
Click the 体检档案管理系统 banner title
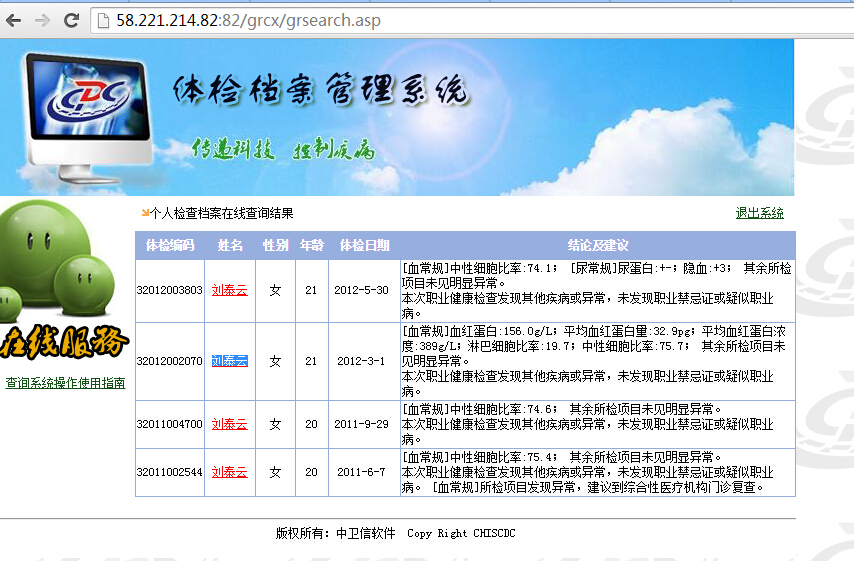320,89
